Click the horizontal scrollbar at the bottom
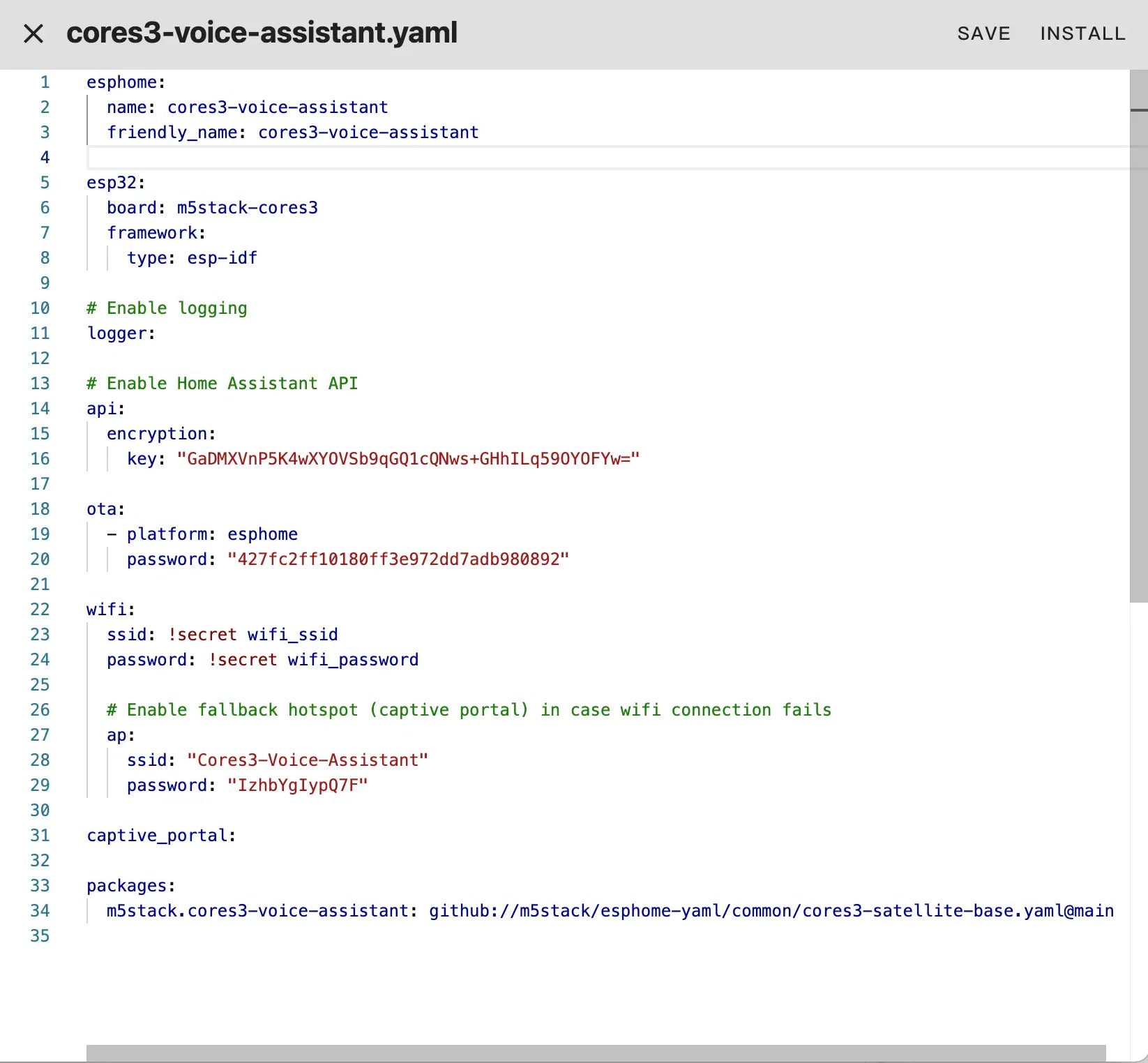 coord(596,1053)
